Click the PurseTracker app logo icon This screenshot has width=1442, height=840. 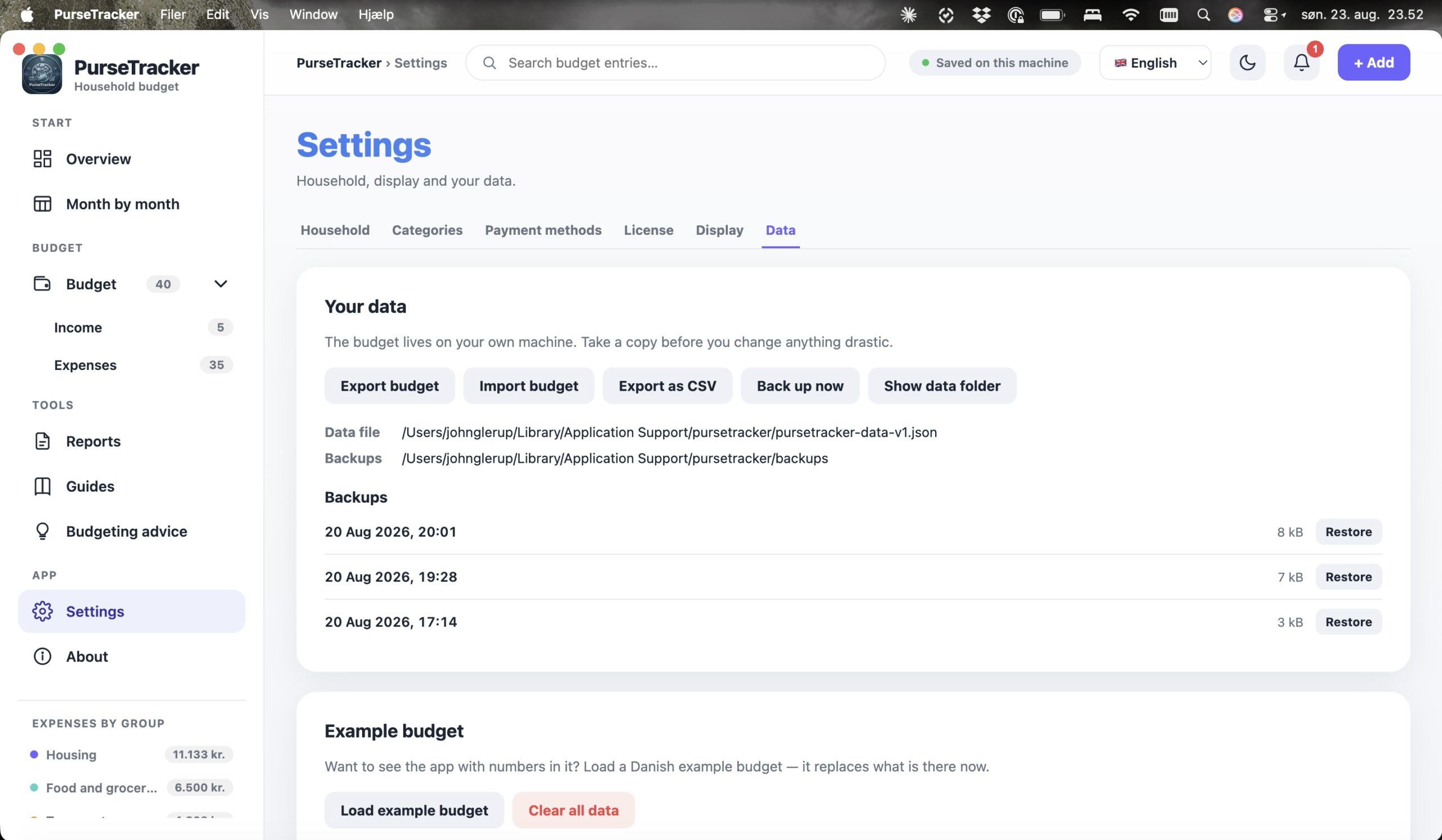[x=42, y=74]
